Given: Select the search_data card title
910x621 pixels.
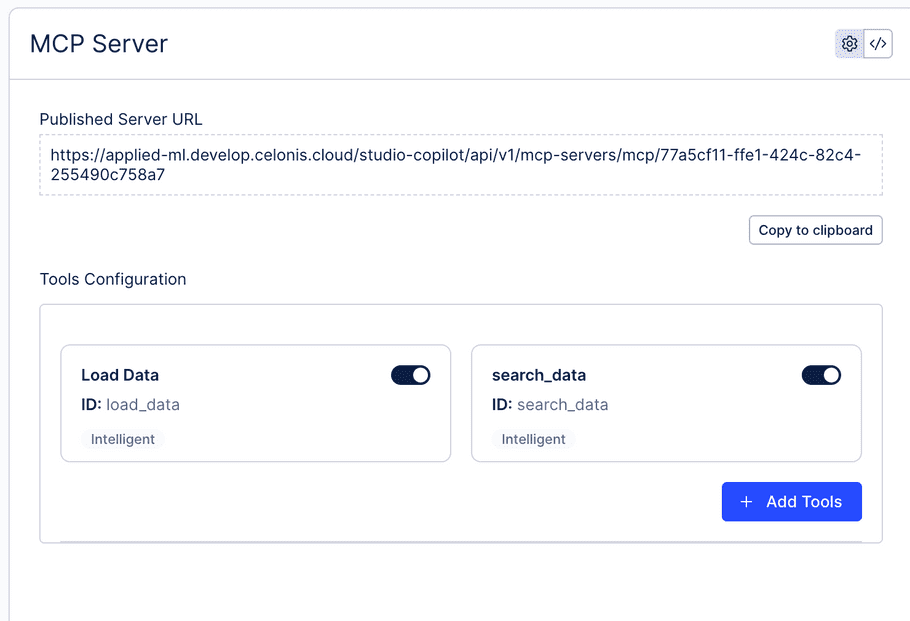Looking at the screenshot, I should point(539,376).
